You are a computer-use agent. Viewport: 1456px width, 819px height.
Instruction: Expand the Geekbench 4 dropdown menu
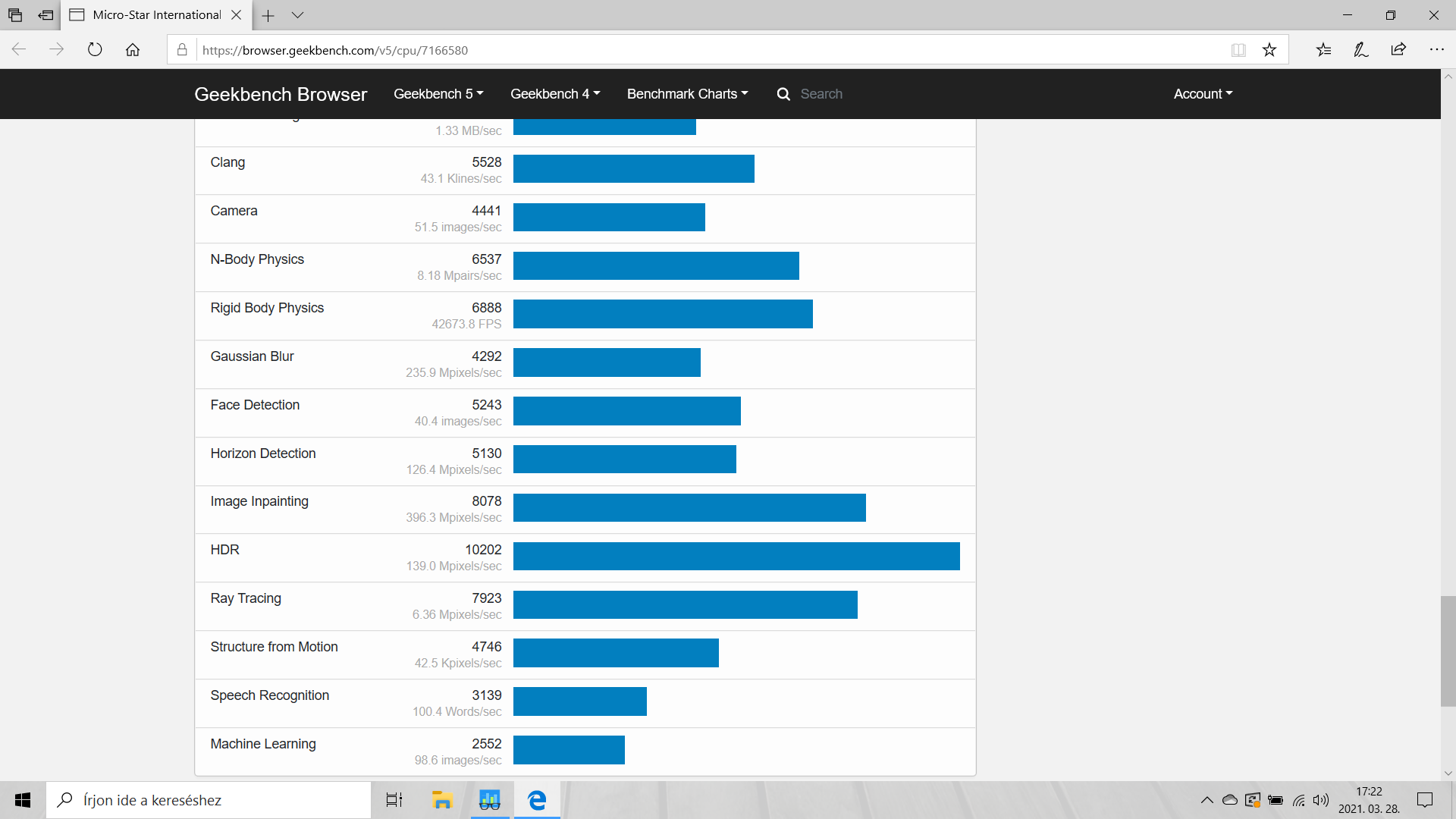pyautogui.click(x=555, y=94)
